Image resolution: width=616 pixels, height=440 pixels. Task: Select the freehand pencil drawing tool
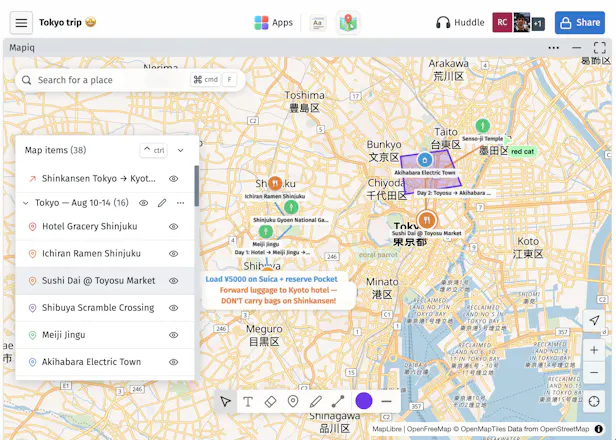pos(315,402)
